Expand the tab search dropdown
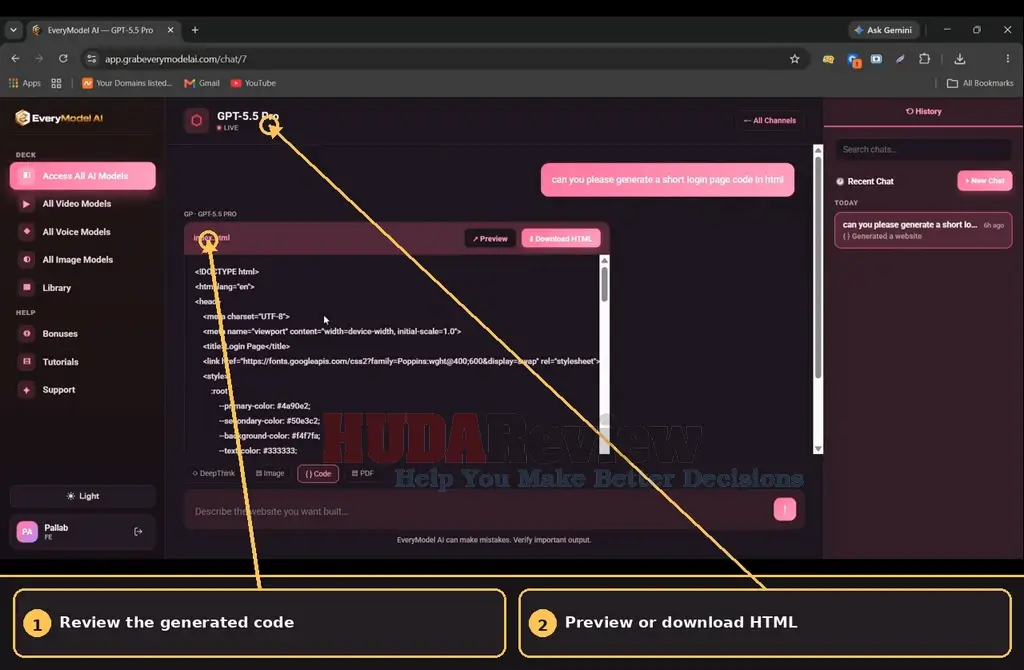 pos(13,30)
